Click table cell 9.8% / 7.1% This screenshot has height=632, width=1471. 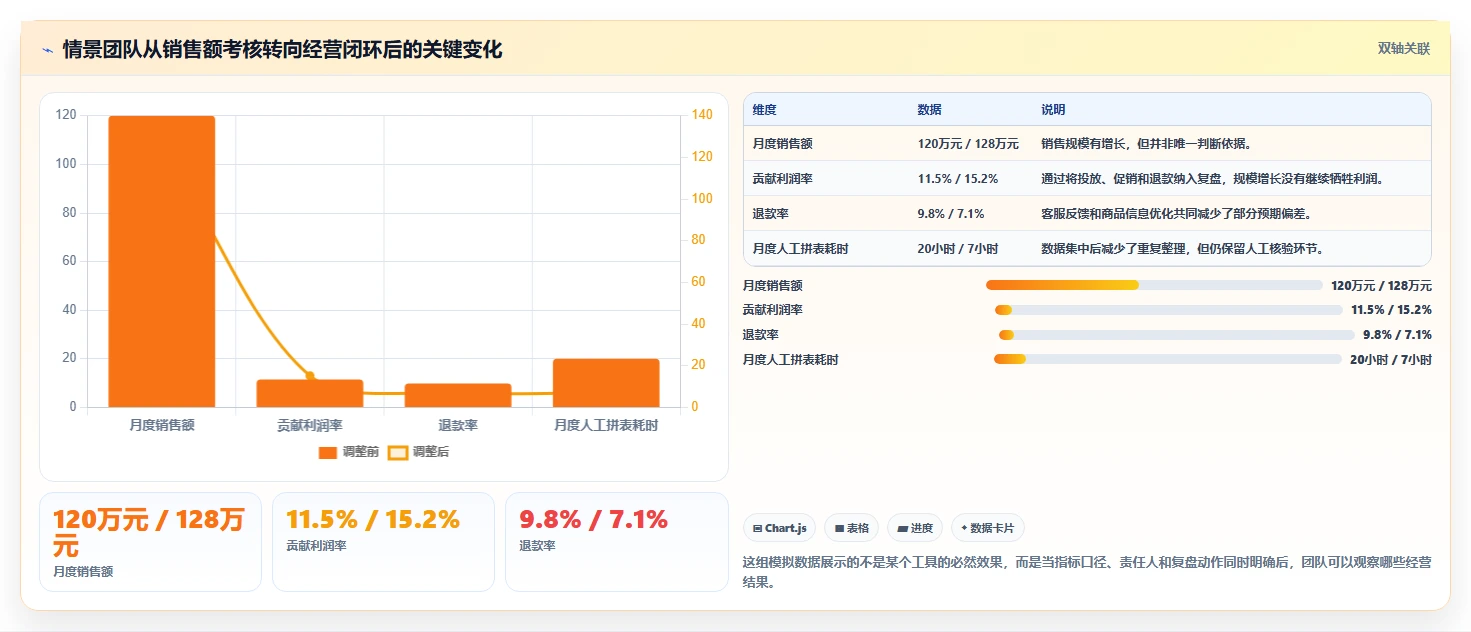pyautogui.click(x=951, y=214)
